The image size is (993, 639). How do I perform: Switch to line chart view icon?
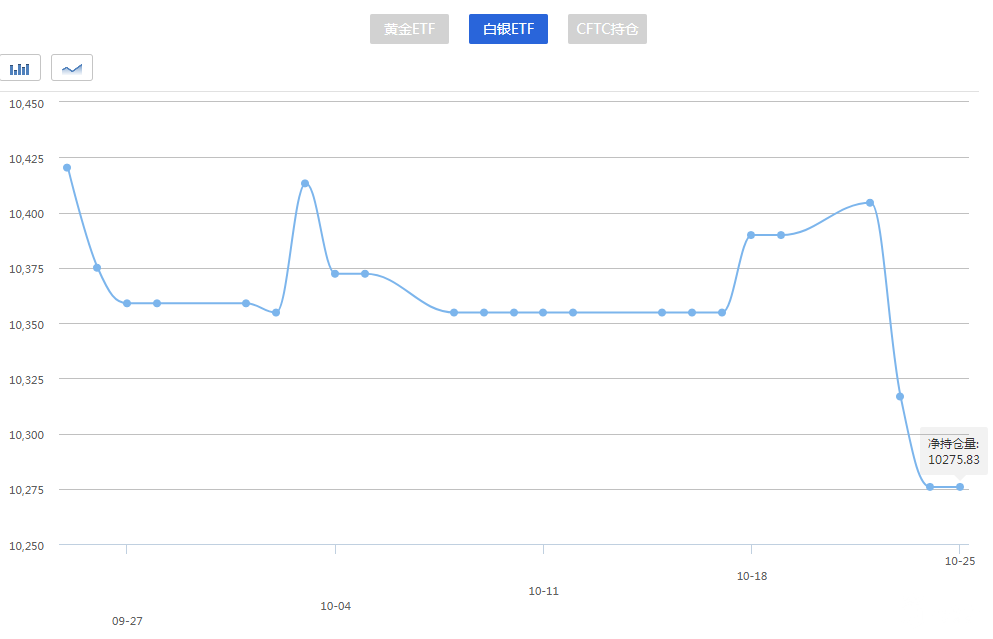(72, 68)
